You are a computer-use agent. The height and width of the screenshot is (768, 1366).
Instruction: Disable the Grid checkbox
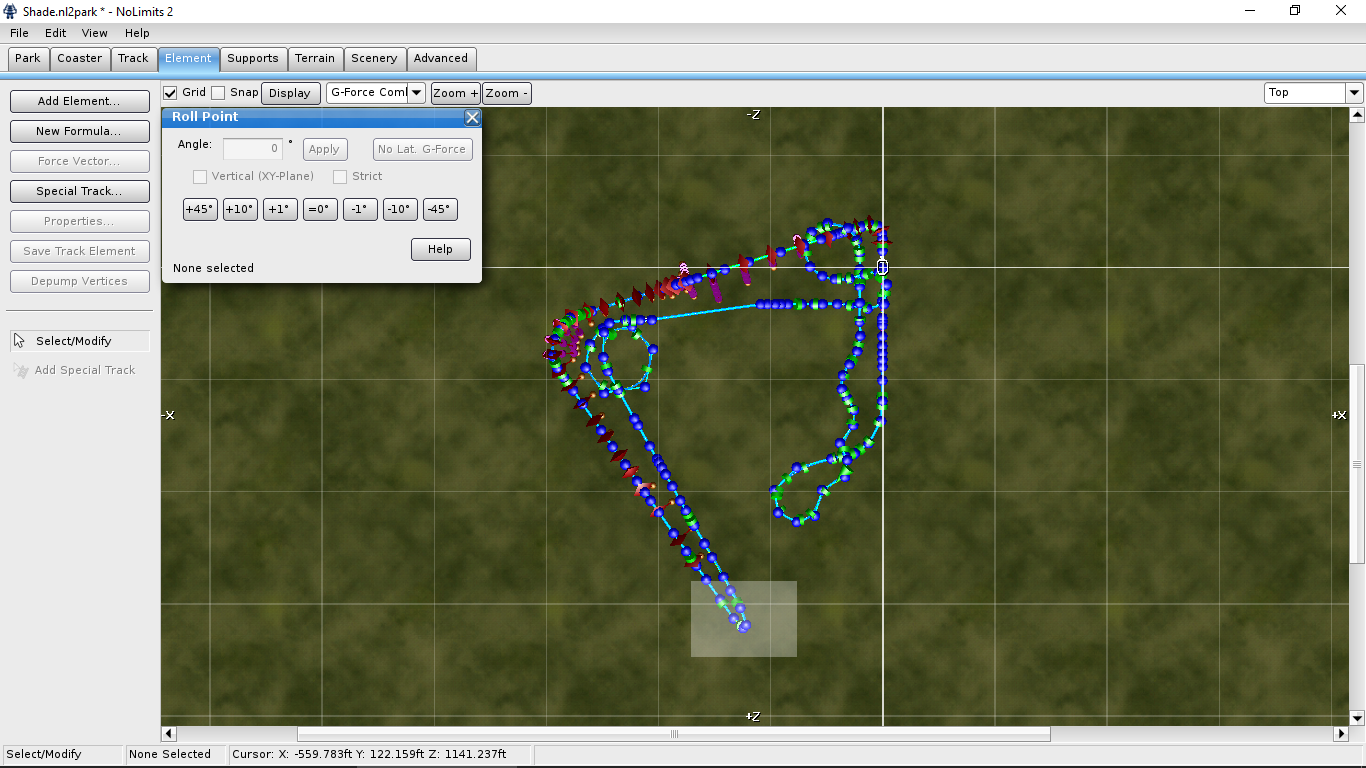pyautogui.click(x=171, y=93)
